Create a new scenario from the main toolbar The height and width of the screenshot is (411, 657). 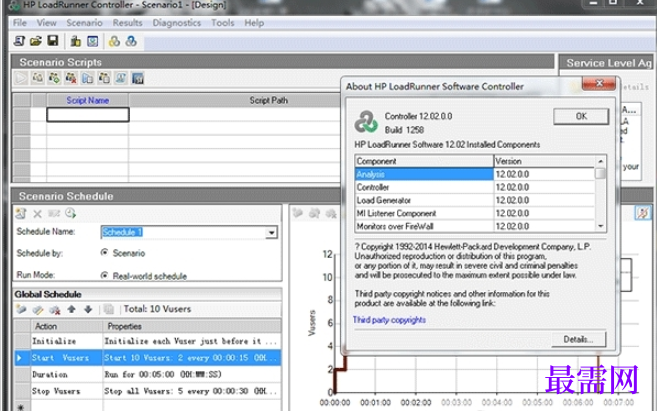(19, 41)
